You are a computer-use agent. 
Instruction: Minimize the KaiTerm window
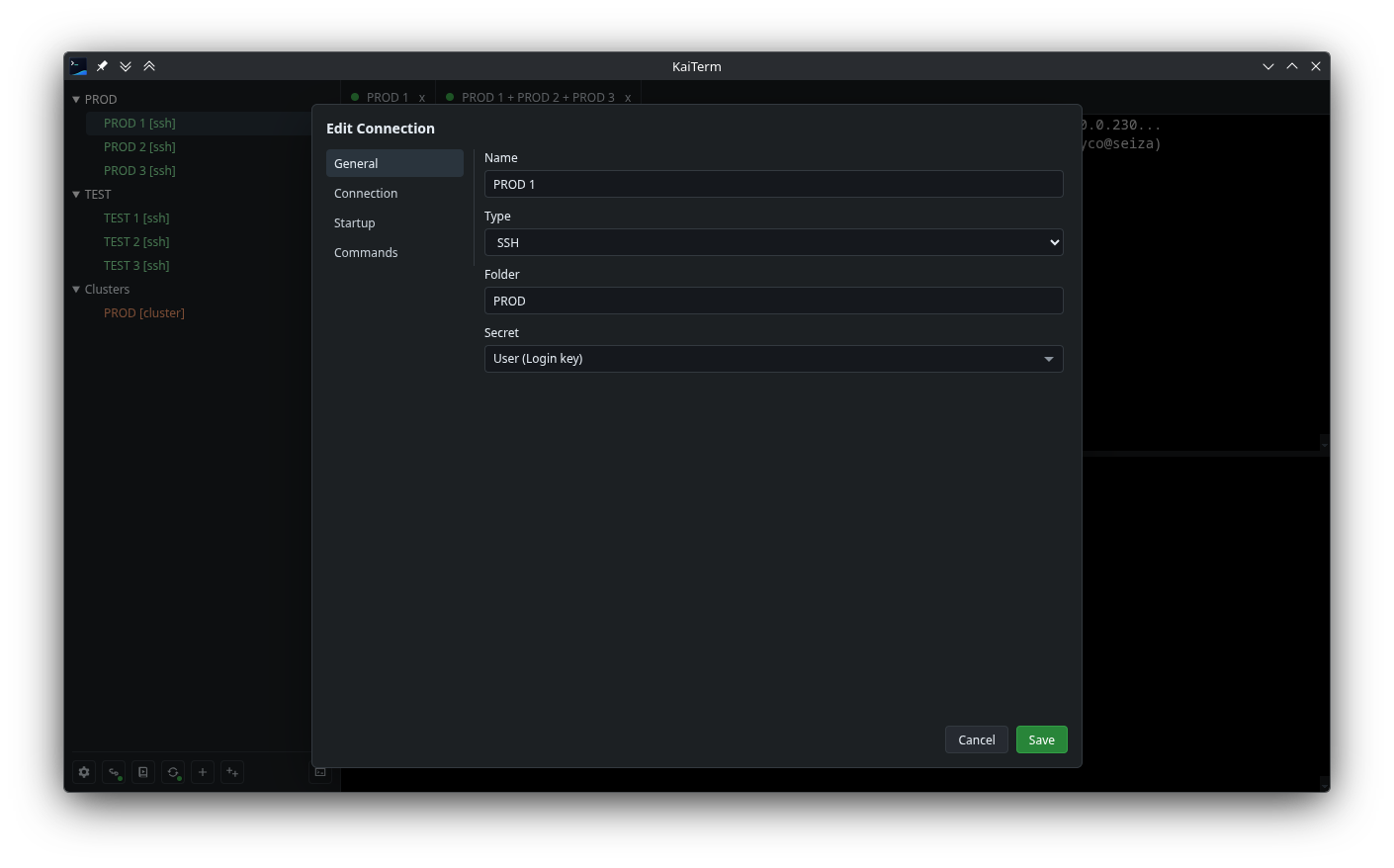(1268, 66)
